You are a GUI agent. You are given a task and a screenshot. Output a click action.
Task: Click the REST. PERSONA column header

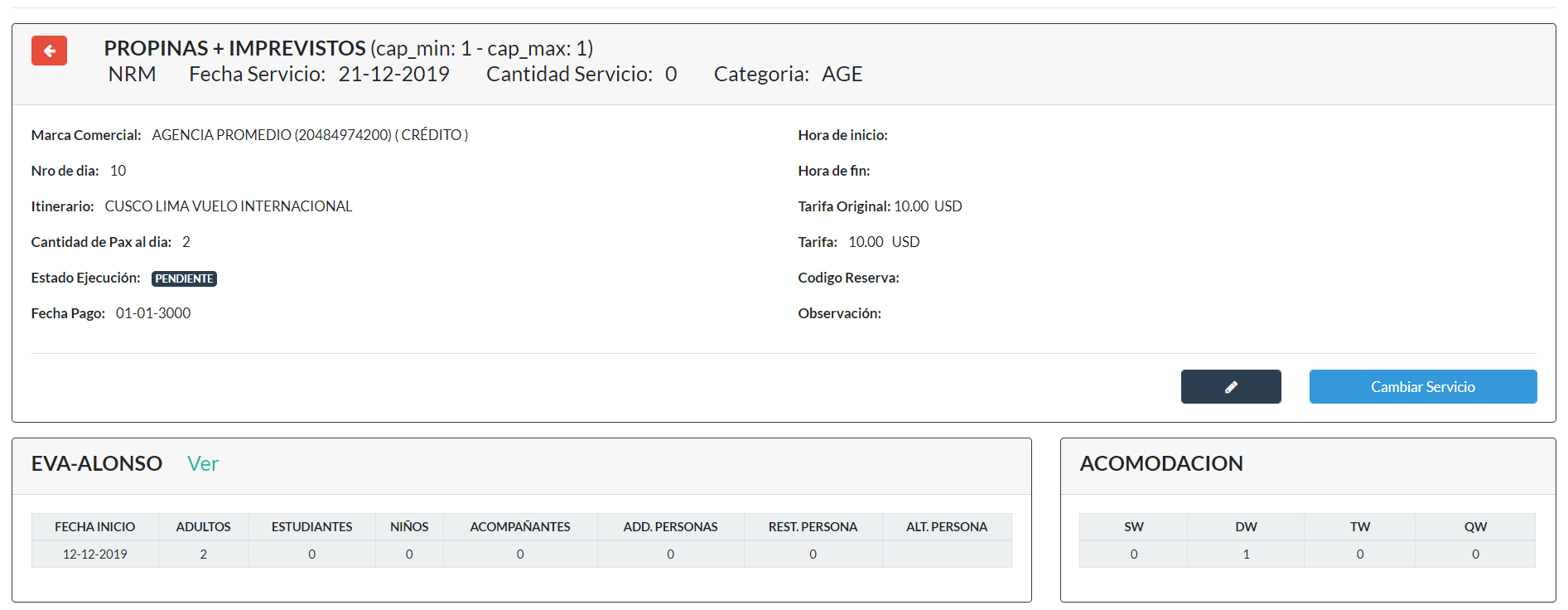tap(813, 527)
